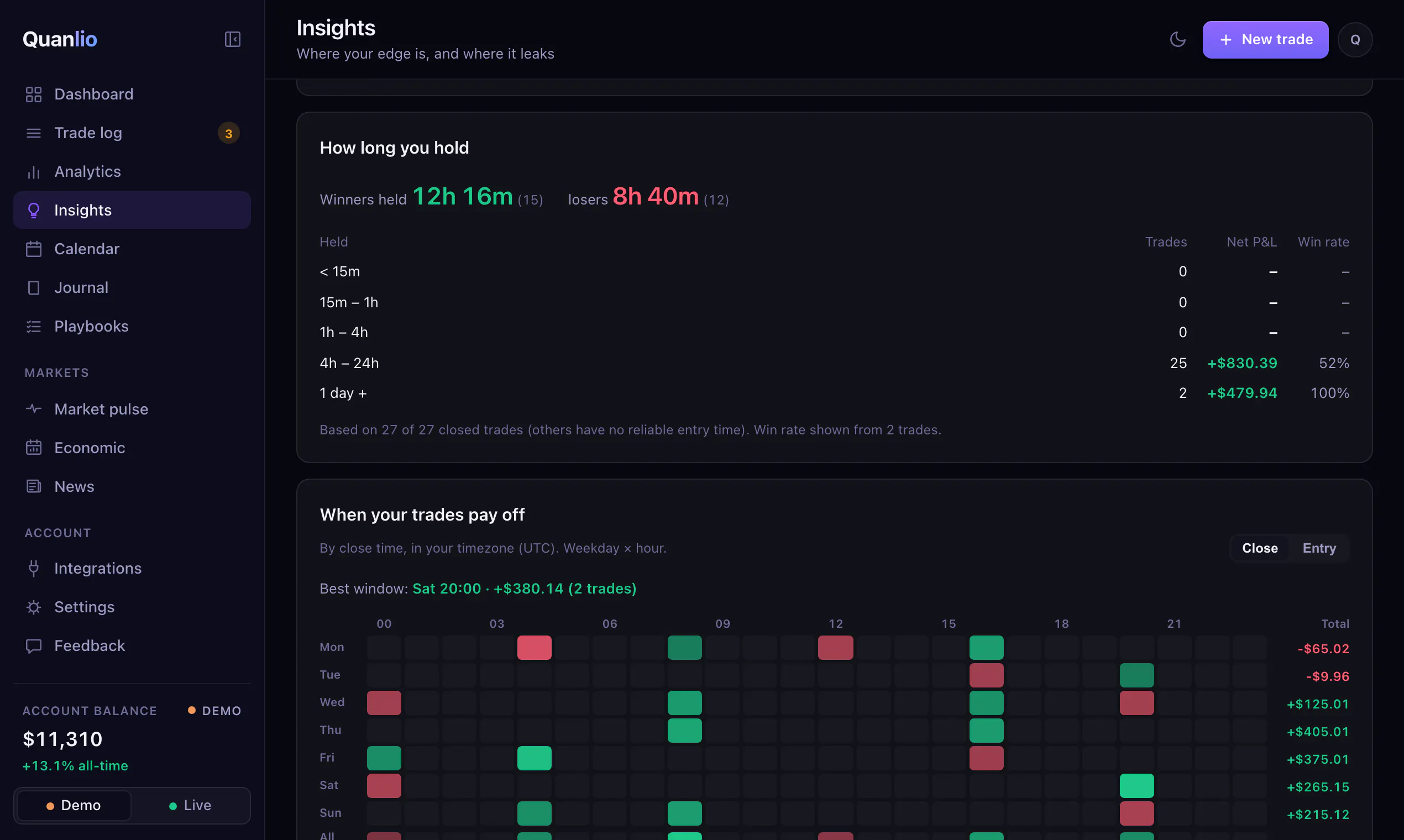This screenshot has height=840, width=1404.
Task: Click the 12h 16m winners held value
Action: [463, 196]
